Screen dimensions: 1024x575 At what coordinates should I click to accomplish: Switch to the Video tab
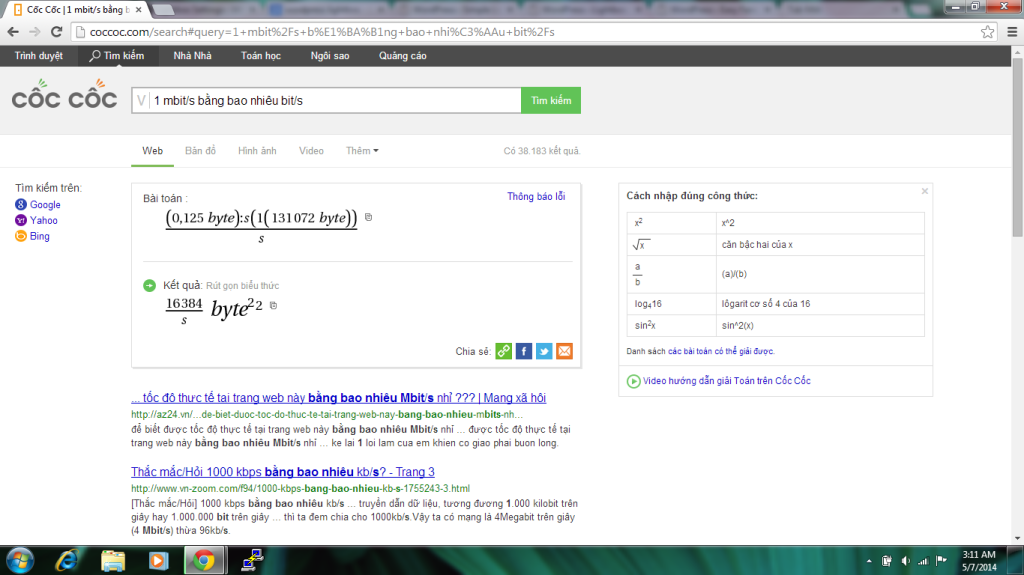tap(311, 151)
